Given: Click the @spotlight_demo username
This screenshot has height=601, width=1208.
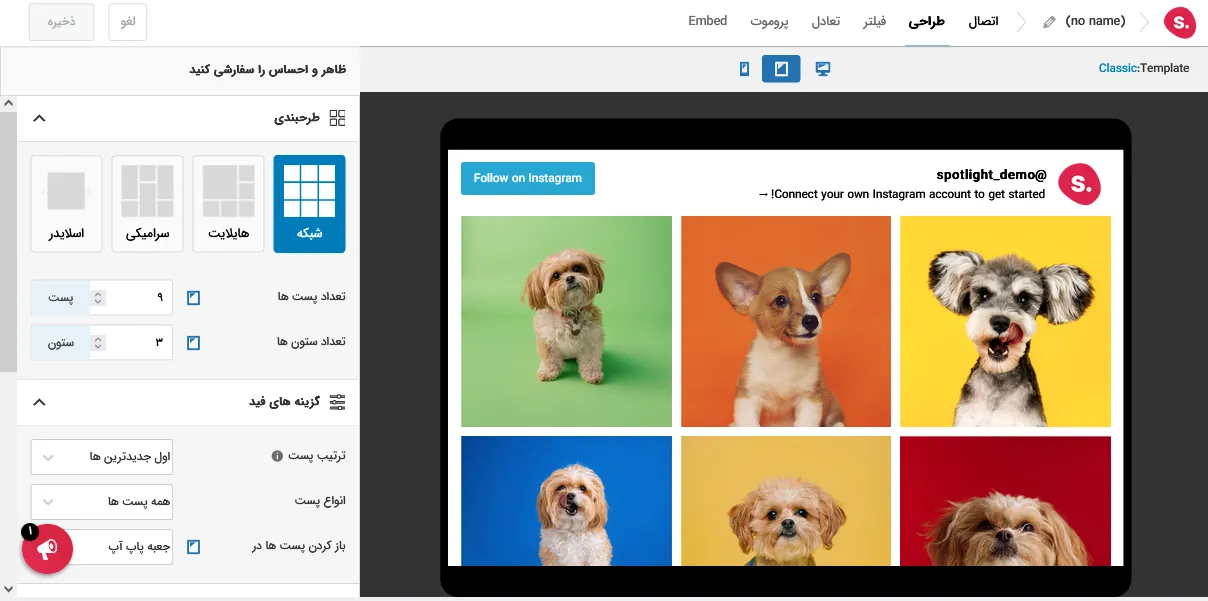Looking at the screenshot, I should point(991,175).
